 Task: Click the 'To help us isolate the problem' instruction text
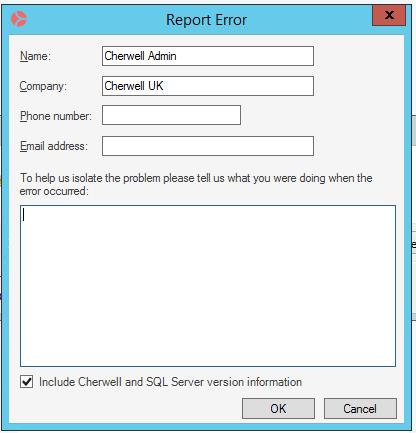tap(196, 184)
